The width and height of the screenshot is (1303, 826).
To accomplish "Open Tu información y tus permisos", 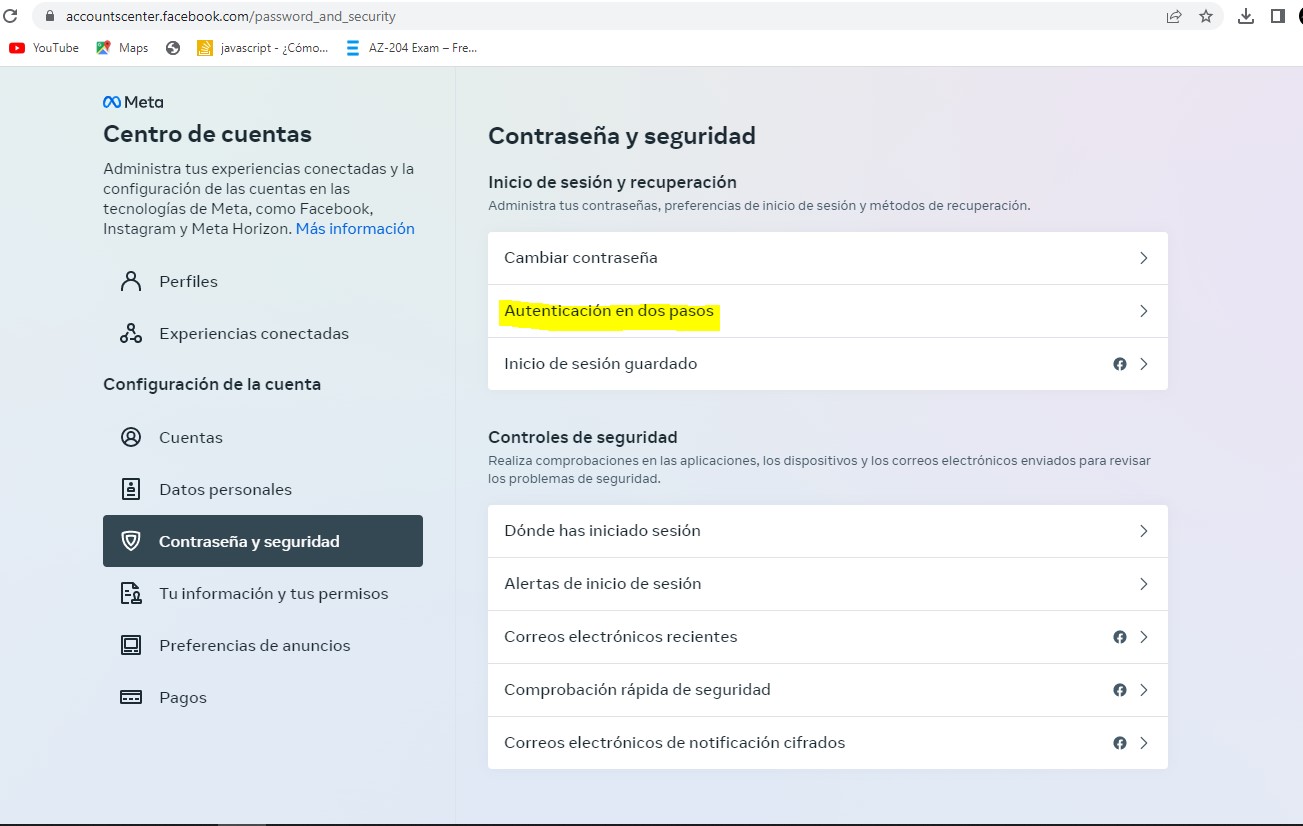I will click(263, 593).
